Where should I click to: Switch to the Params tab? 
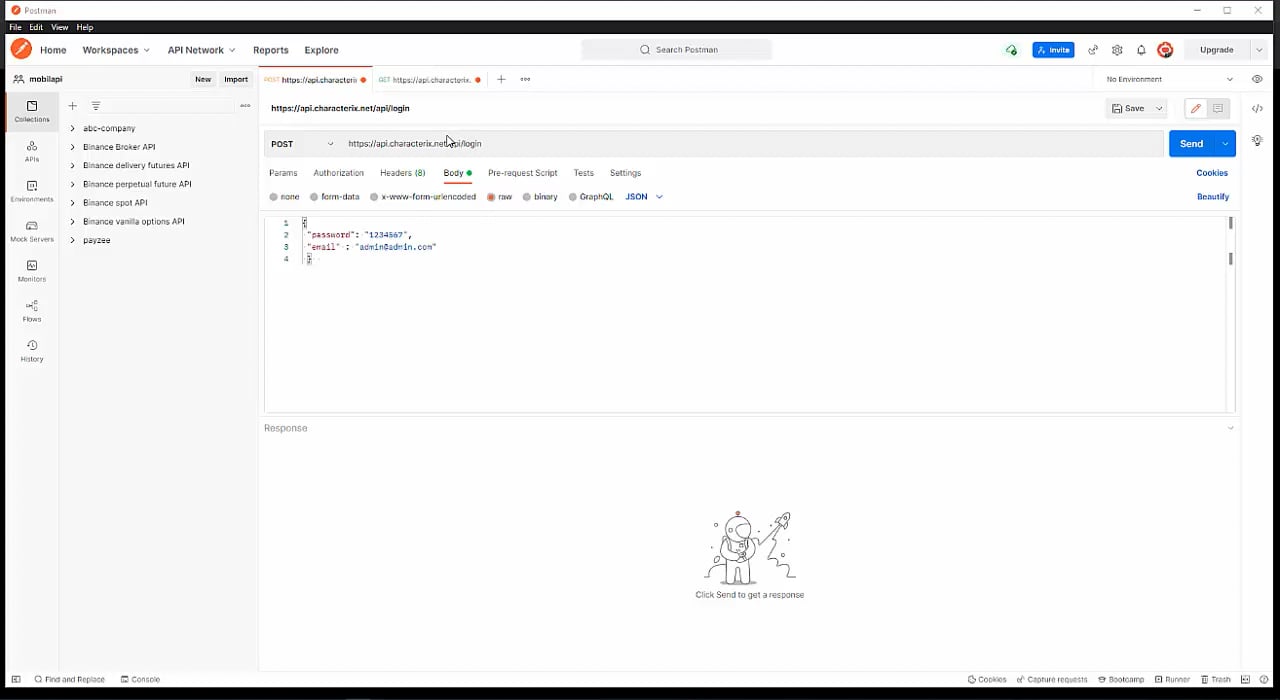[283, 173]
